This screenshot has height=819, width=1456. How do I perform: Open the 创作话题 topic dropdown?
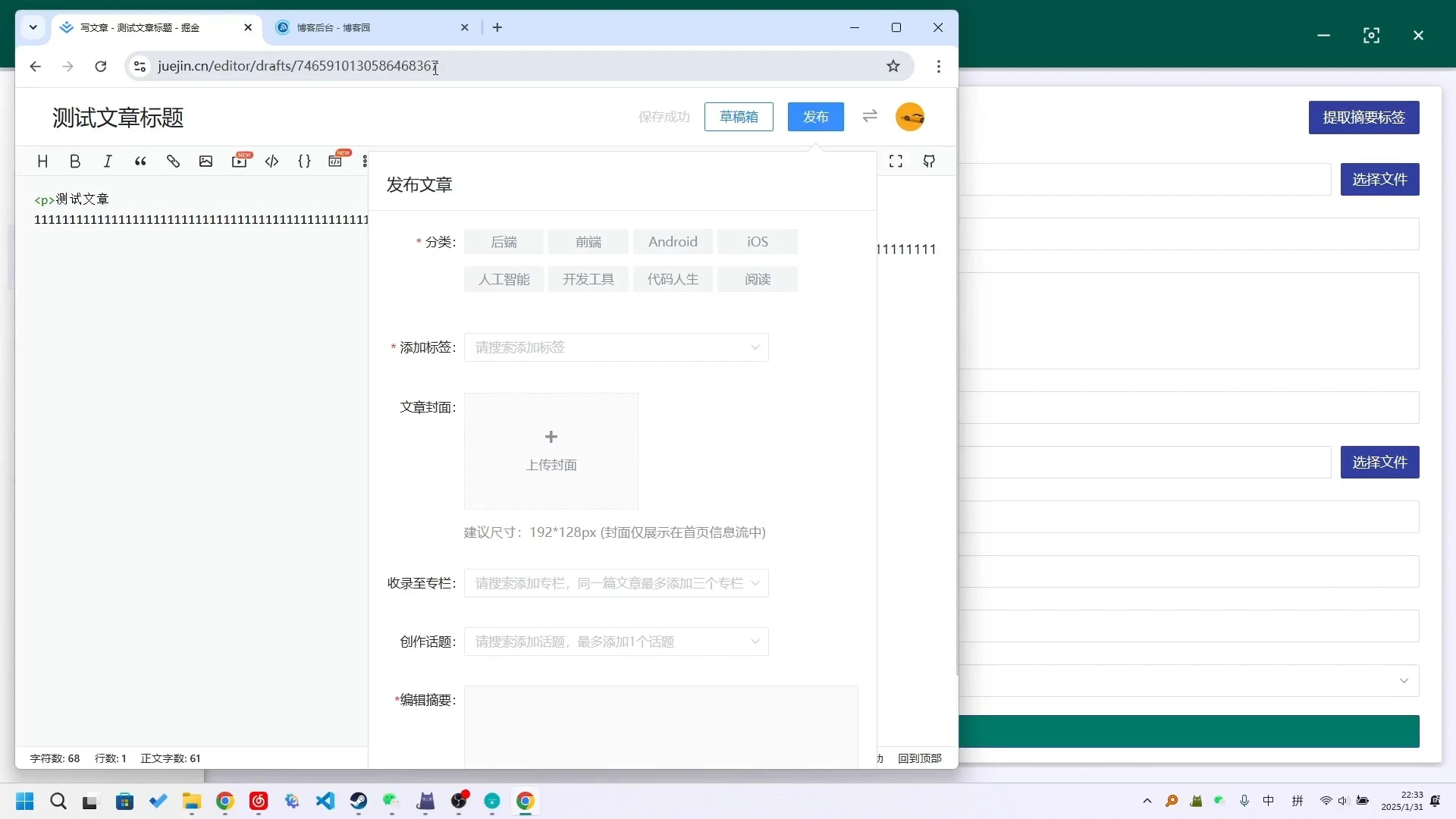click(x=616, y=642)
